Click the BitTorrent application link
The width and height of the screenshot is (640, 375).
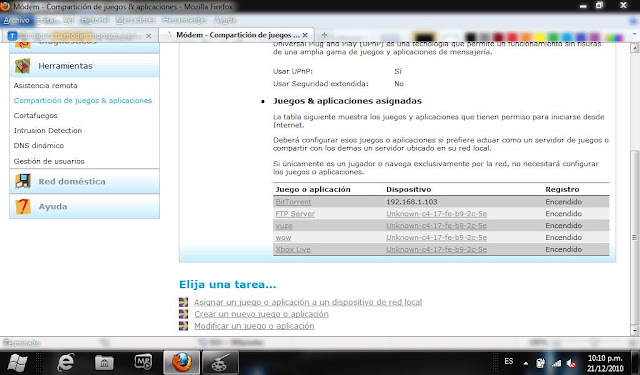(293, 202)
